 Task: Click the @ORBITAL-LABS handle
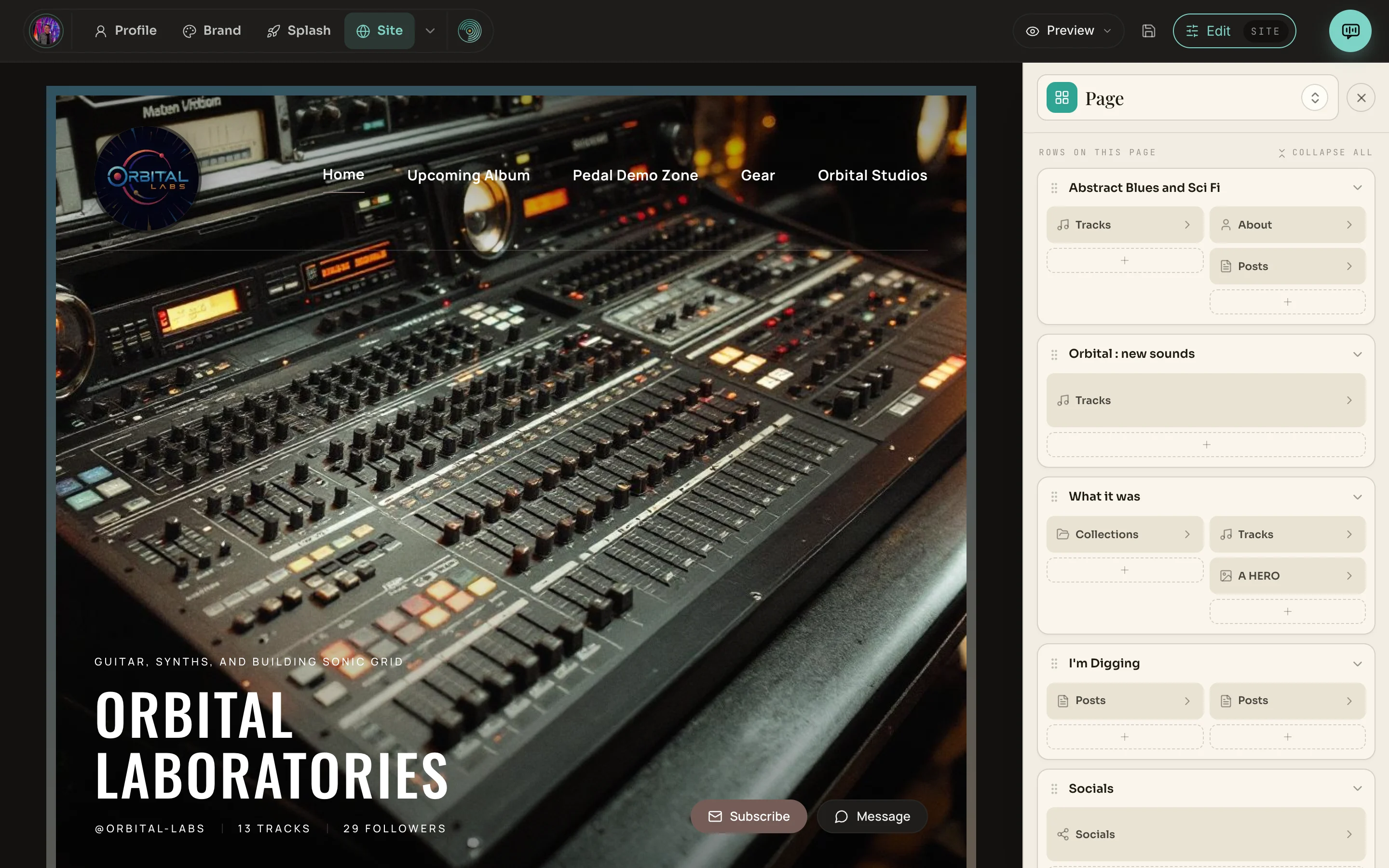pos(150,829)
